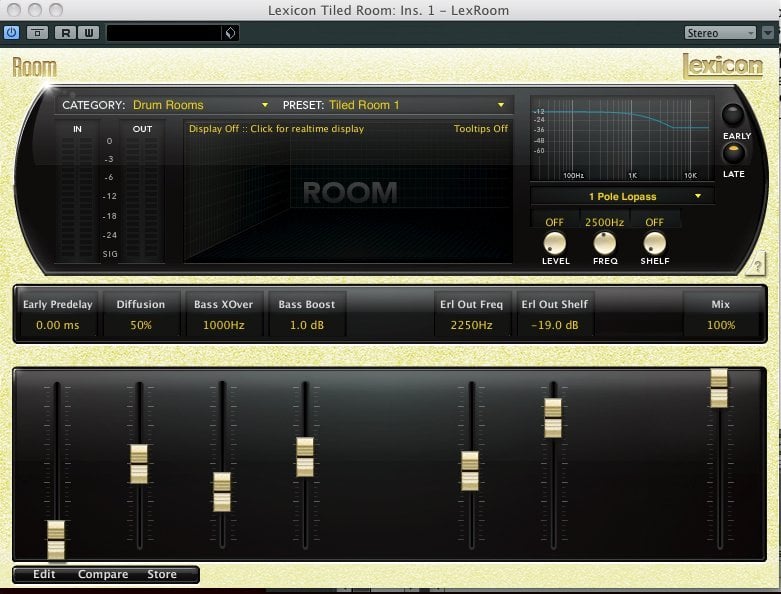
Task: Enable the W write automation button
Action: click(x=89, y=33)
